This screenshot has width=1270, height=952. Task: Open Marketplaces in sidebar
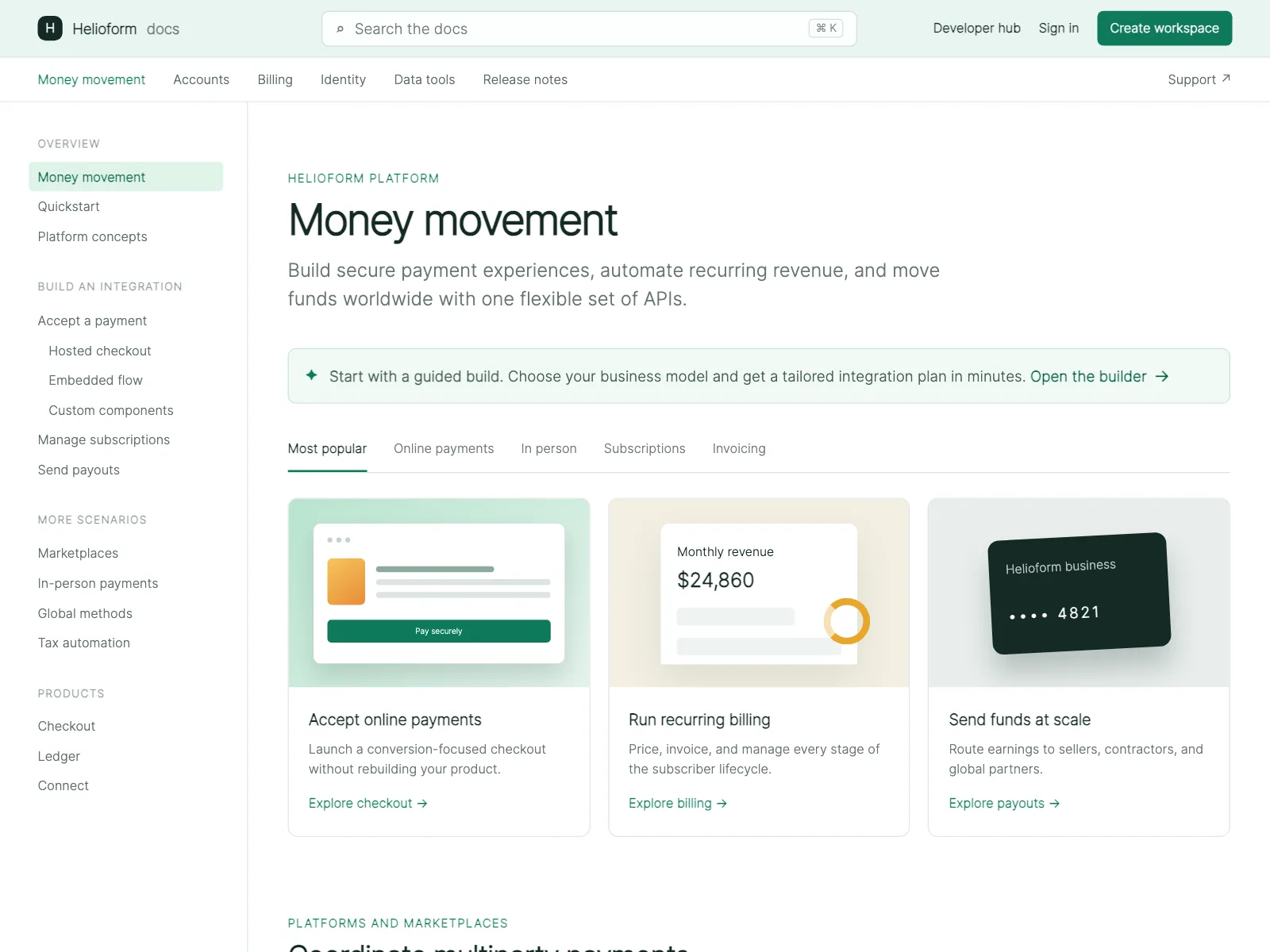pyautogui.click(x=78, y=553)
